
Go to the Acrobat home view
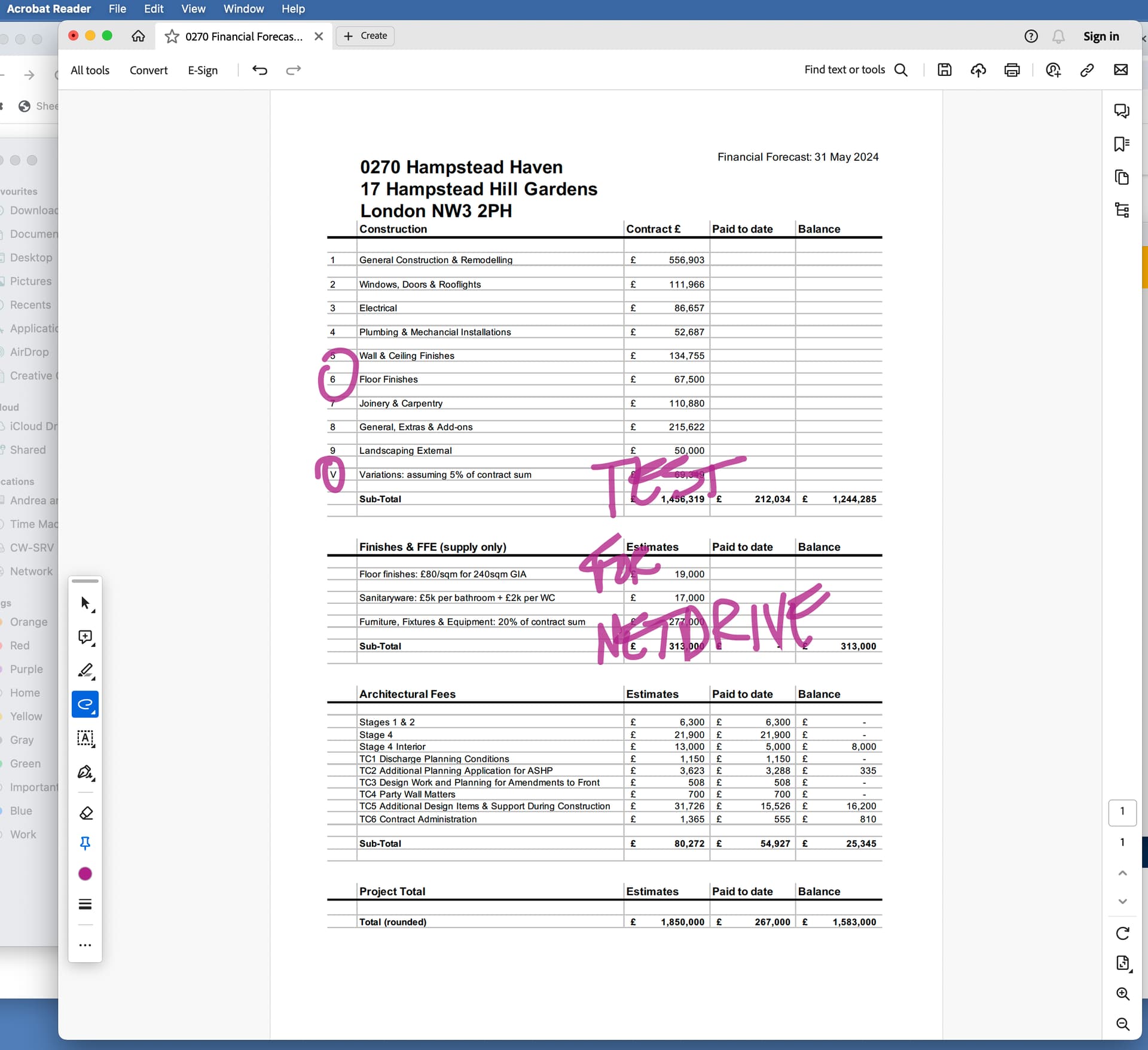coord(138,36)
